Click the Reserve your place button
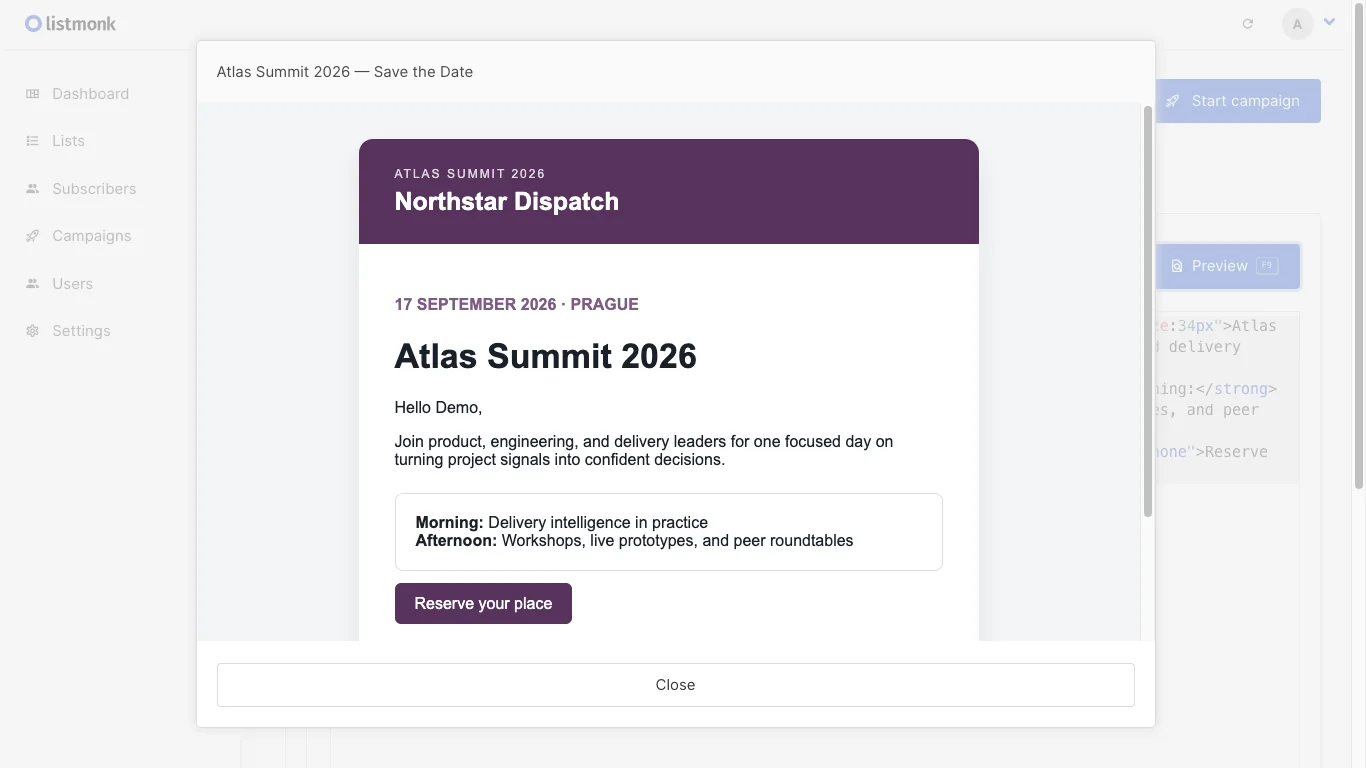The width and height of the screenshot is (1366, 768). 483,604
